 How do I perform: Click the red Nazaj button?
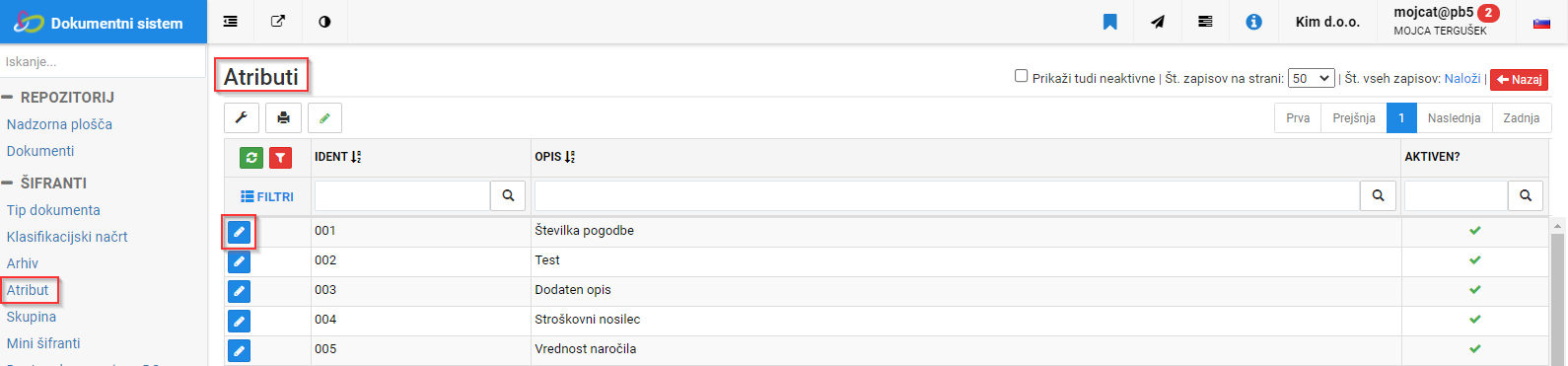(1519, 79)
